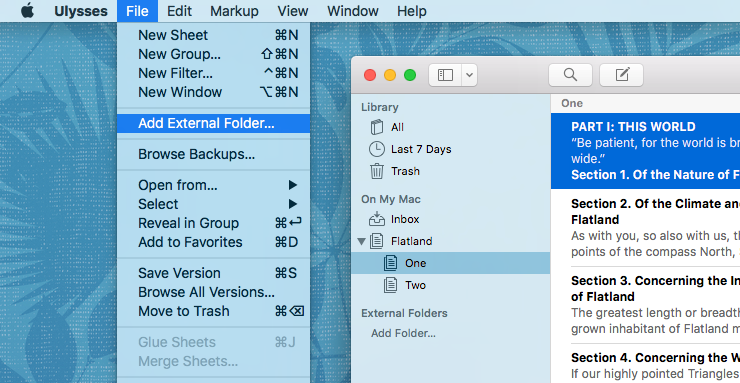
Task: Collapse the Flatland group triangle
Action: (x=362, y=241)
